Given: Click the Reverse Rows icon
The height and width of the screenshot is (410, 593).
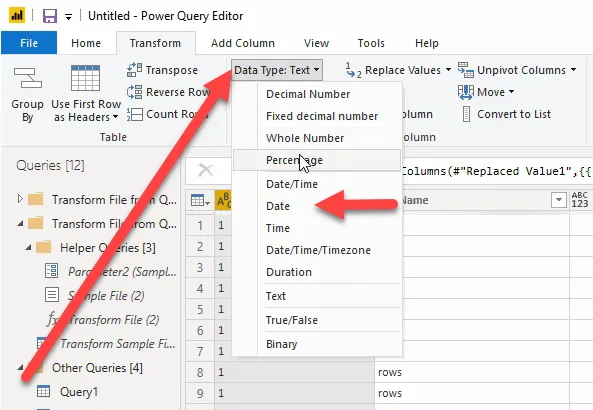Looking at the screenshot, I should click(x=134, y=92).
